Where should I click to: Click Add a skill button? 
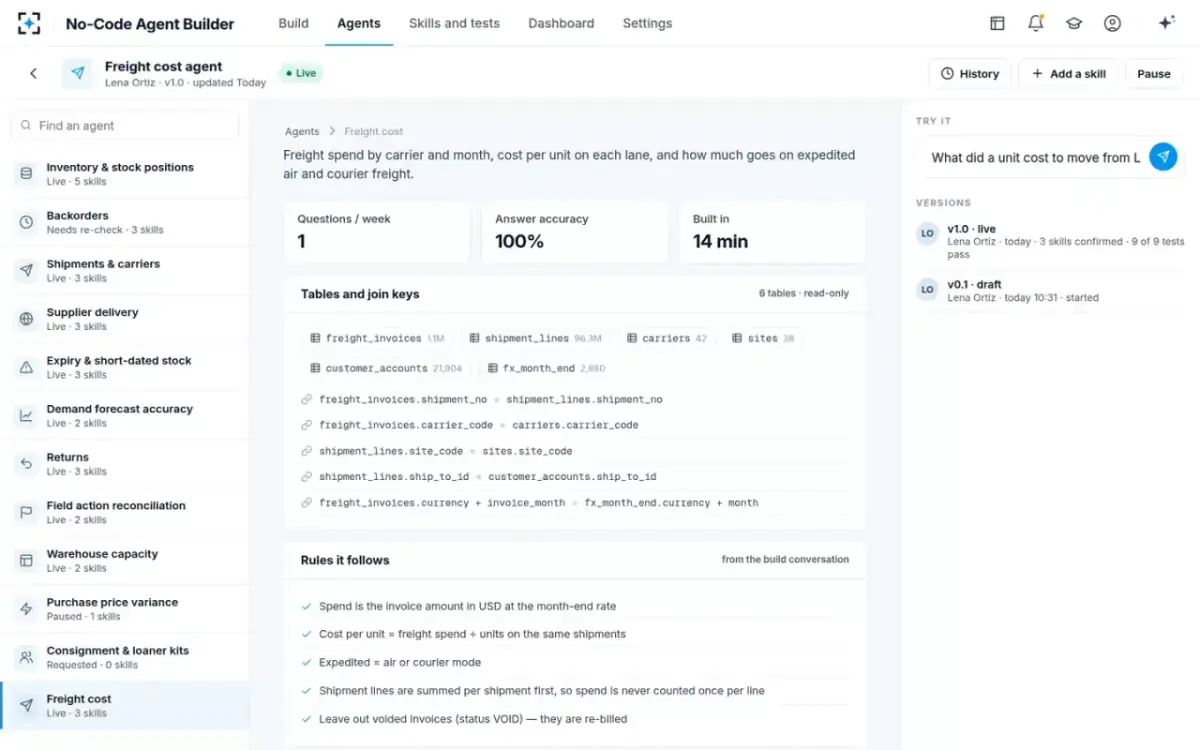(1069, 73)
